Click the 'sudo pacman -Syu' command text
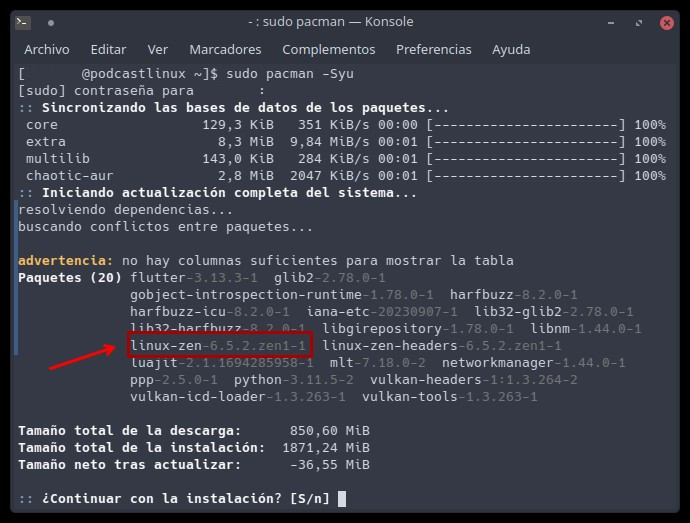This screenshot has width=690, height=523. pos(290,74)
